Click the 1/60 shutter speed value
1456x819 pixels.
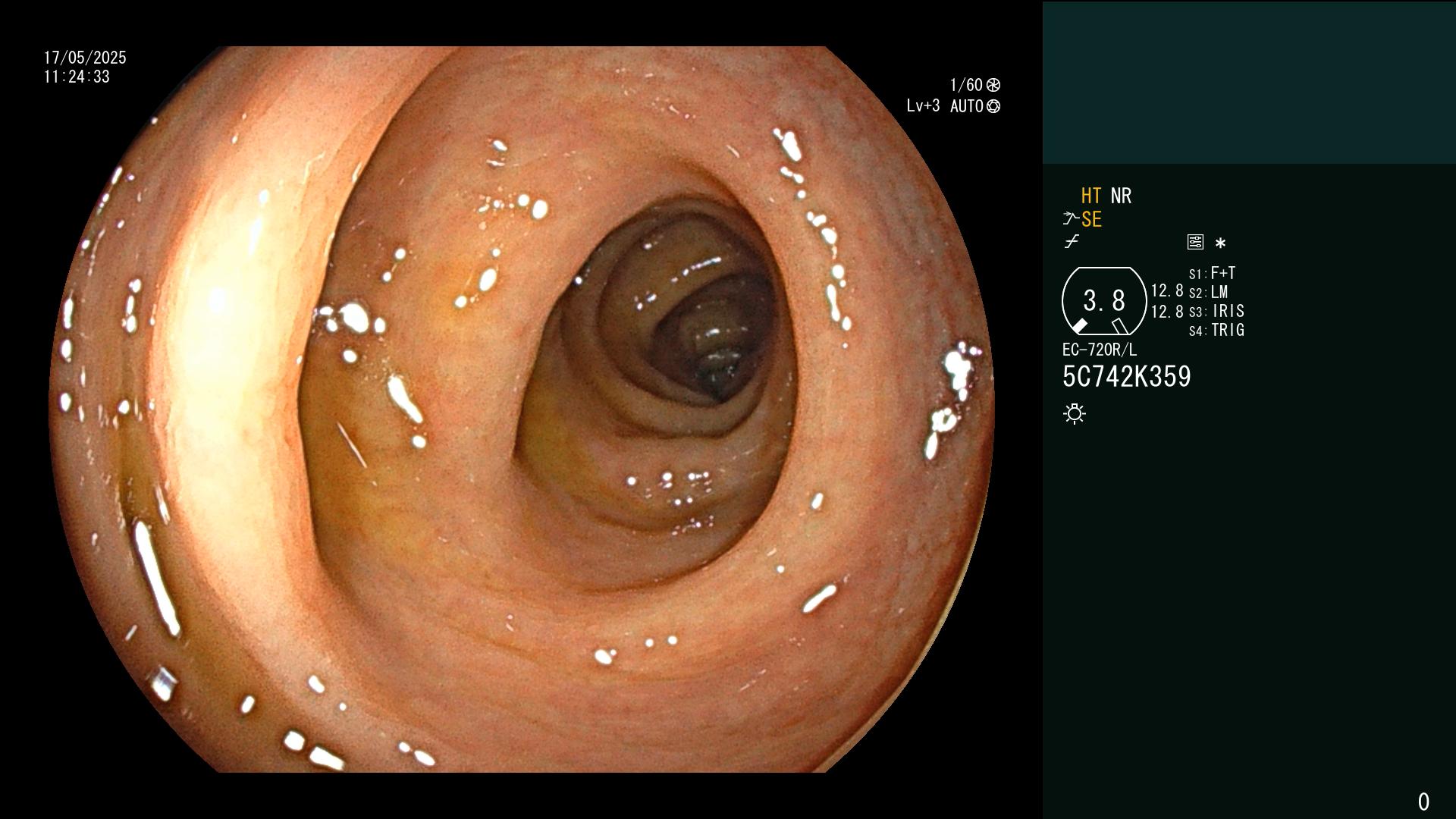tap(966, 85)
